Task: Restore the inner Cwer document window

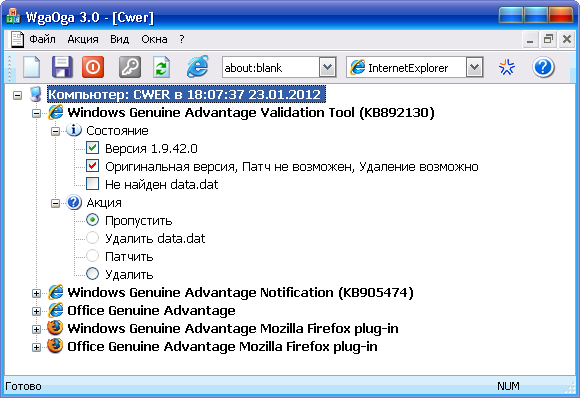Action: [548, 39]
